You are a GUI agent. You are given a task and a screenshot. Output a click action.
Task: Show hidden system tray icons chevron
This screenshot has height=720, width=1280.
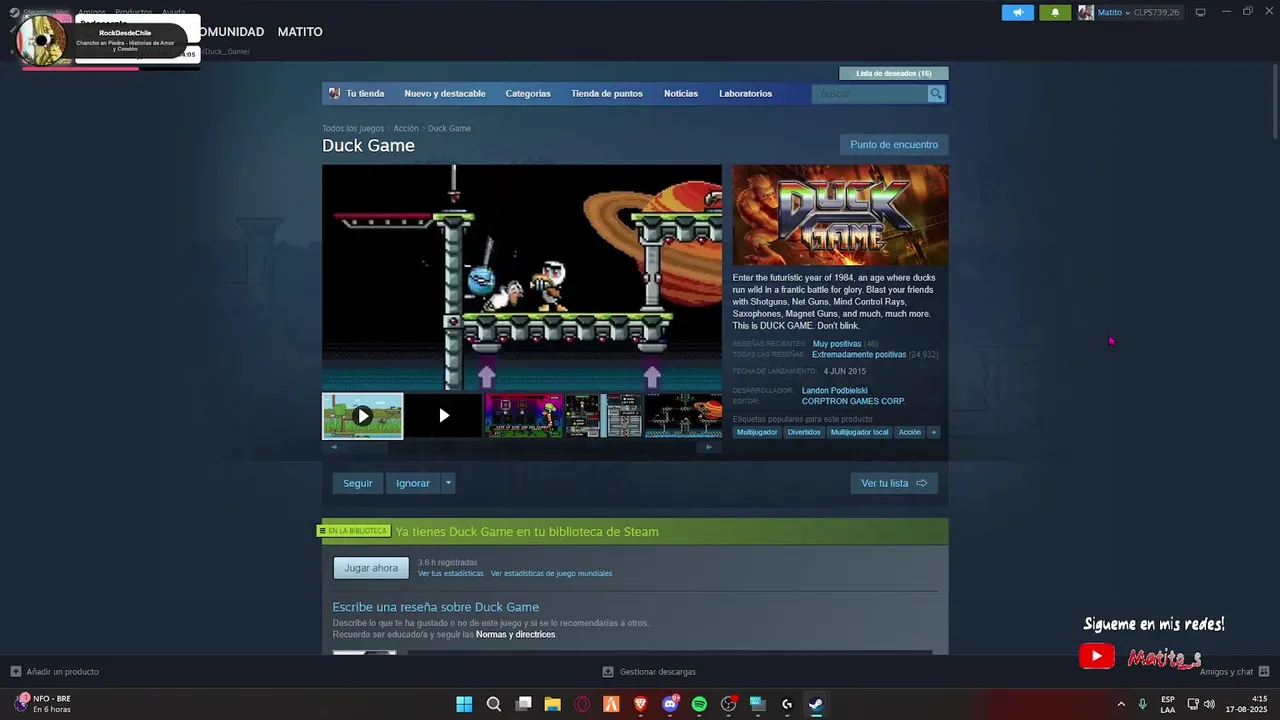tap(1121, 704)
